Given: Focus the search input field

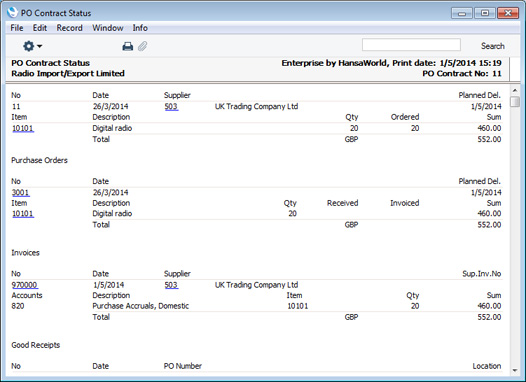Looking at the screenshot, I should [x=411, y=45].
